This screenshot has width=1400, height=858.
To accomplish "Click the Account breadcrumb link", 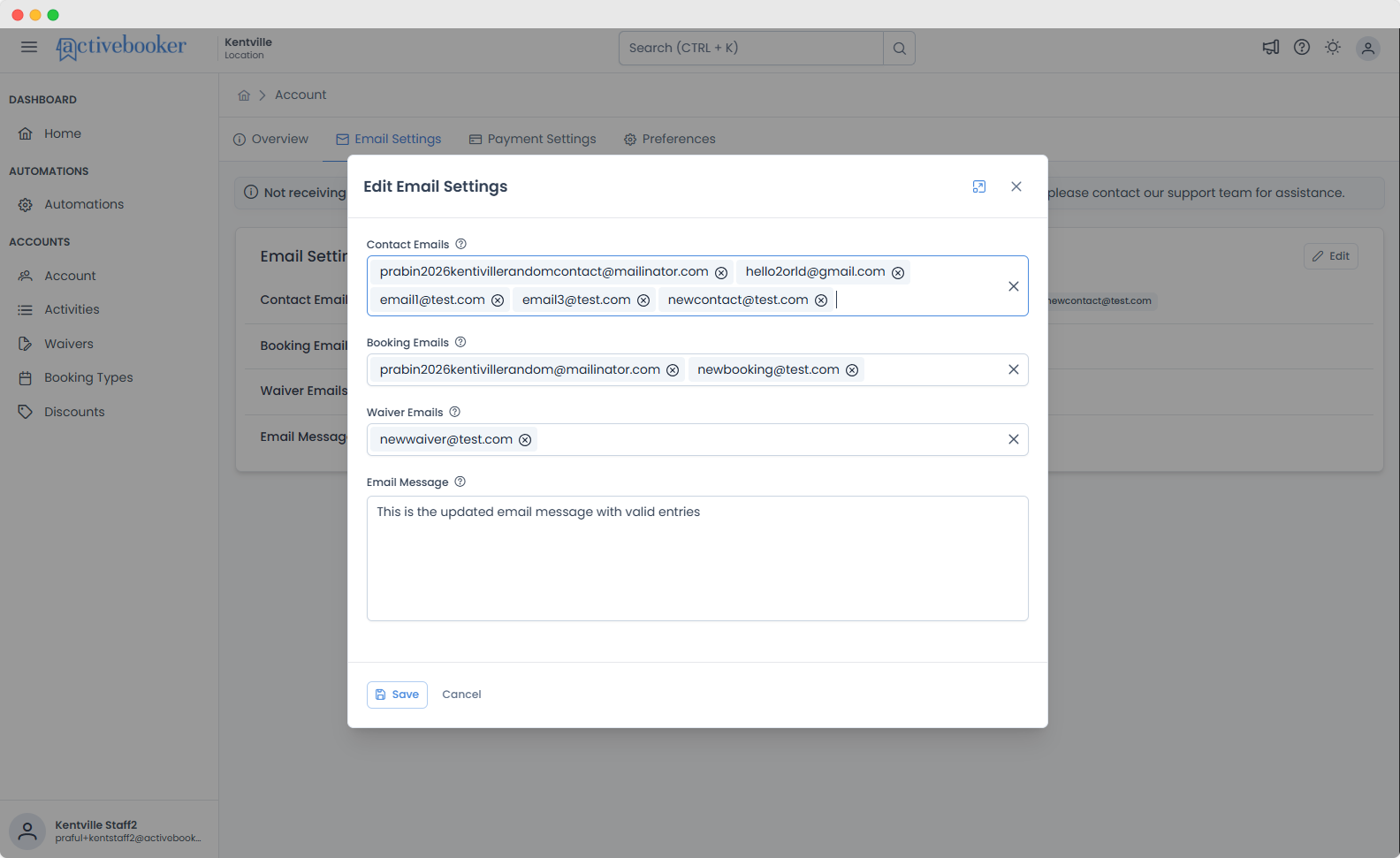I will point(301,95).
